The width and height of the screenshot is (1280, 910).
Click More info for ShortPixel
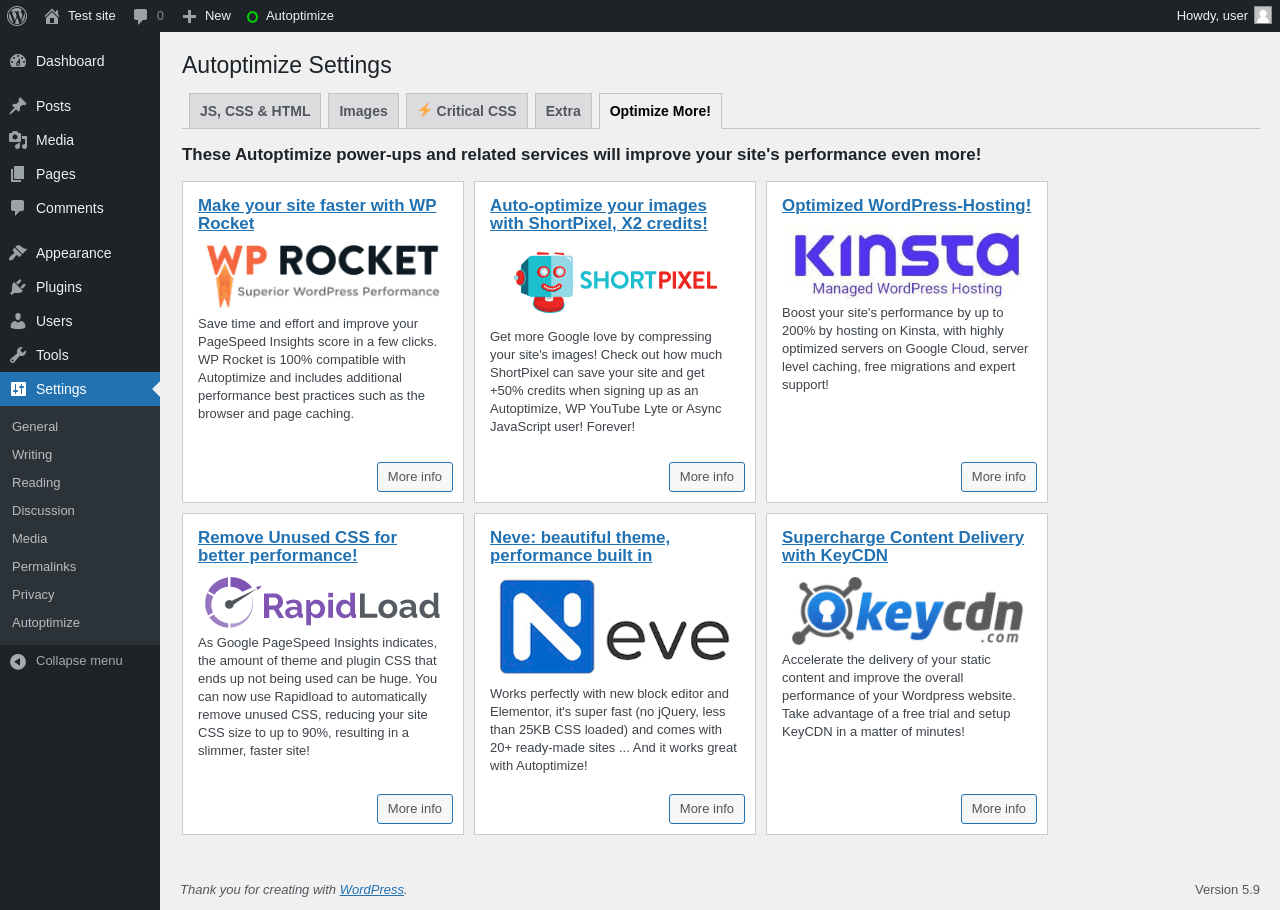click(x=707, y=477)
